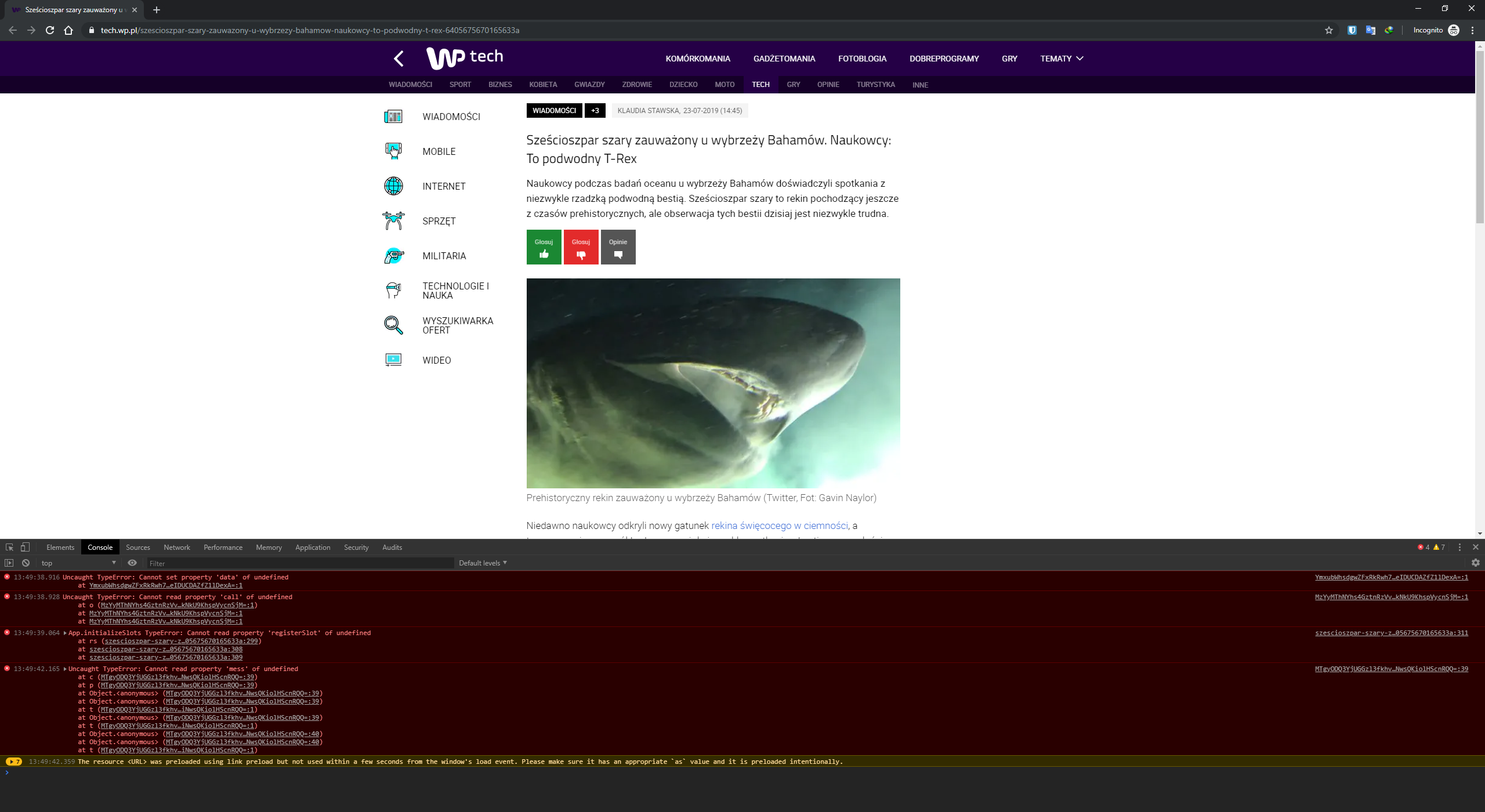1485x812 pixels.
Task: Click the red thumbs-down Głosuj button
Action: pos(581,247)
